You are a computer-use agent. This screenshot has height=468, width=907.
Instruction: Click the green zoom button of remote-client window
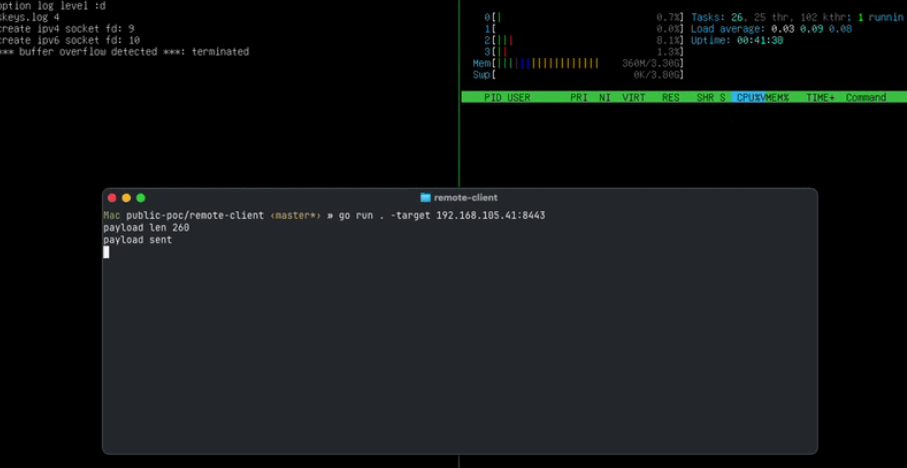(x=141, y=198)
